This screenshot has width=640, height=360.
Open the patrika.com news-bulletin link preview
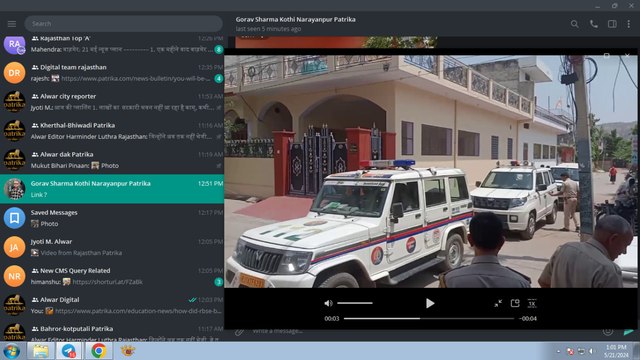[x=136, y=78]
